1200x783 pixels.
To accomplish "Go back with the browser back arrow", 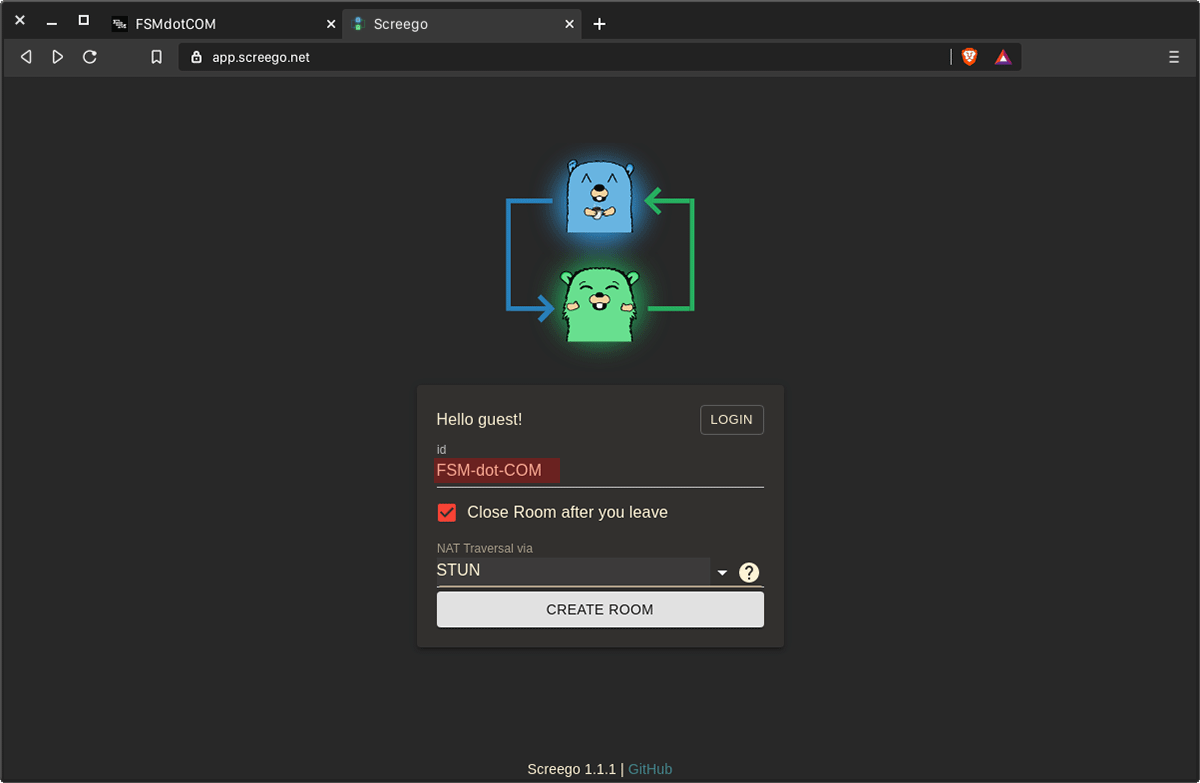I will pos(26,57).
